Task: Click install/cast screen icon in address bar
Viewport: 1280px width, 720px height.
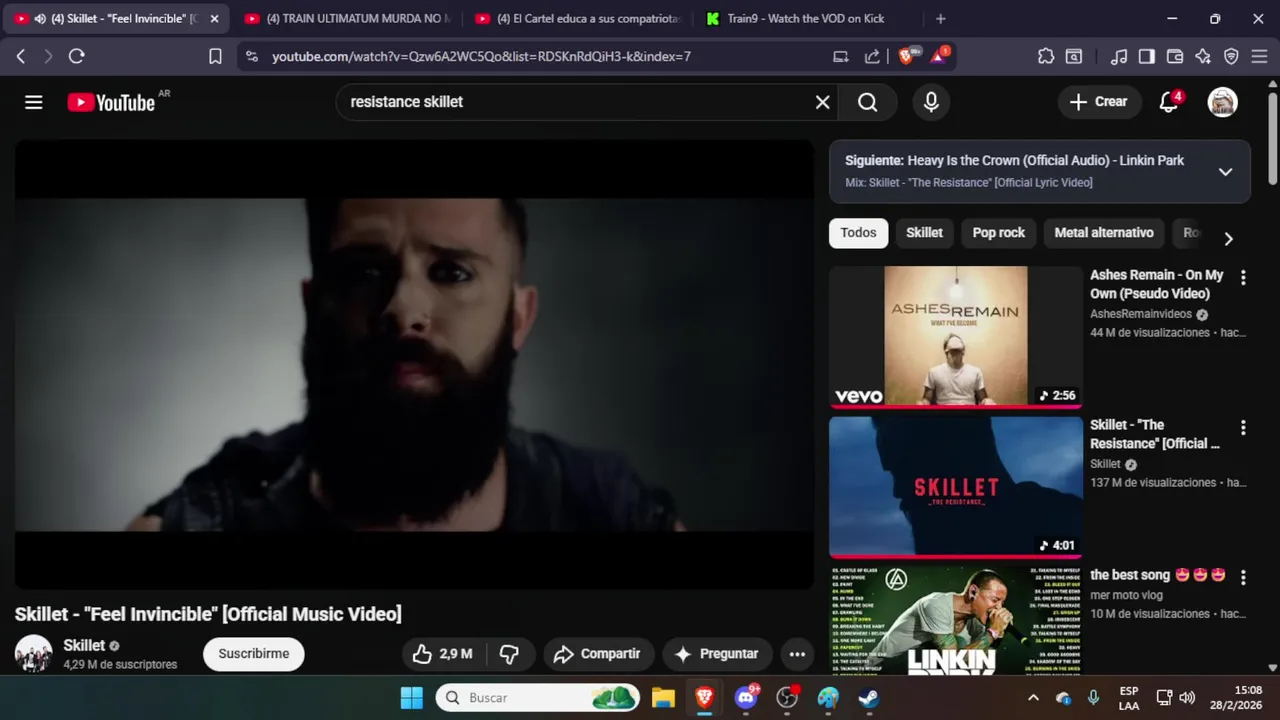Action: [x=841, y=56]
